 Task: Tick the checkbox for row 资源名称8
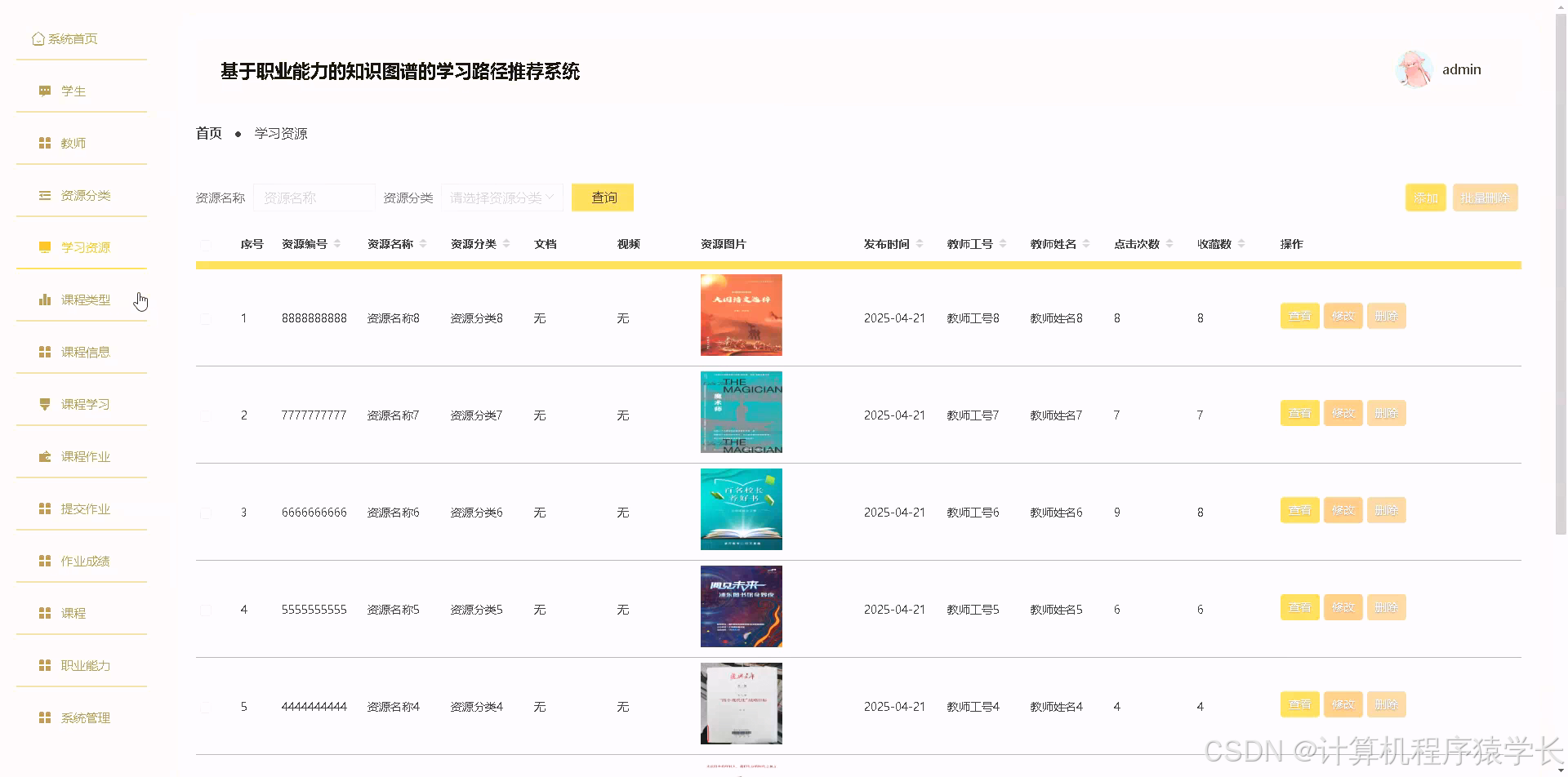(206, 318)
